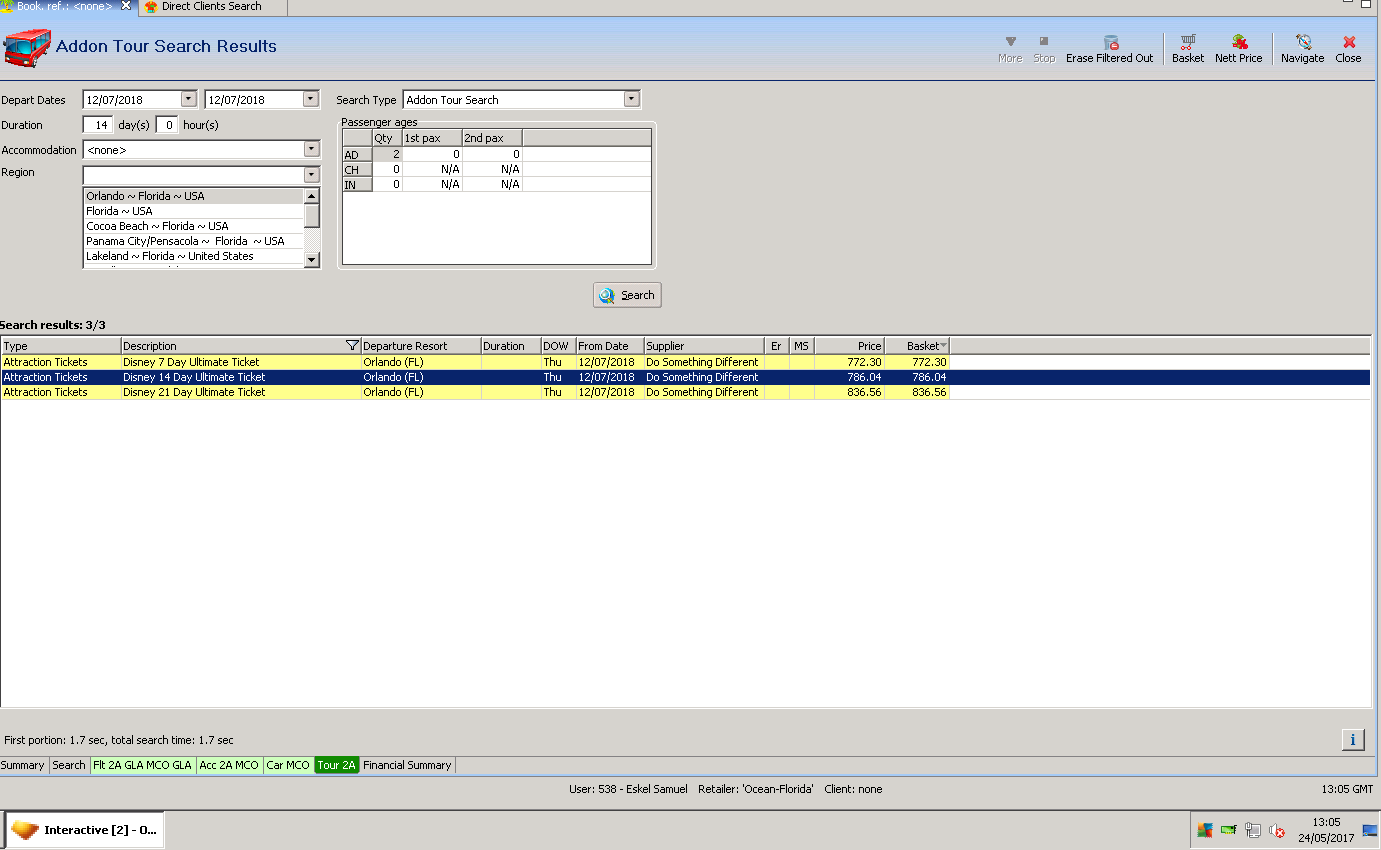This screenshot has height=850, width=1381.
Task: Click the Erase Filtered Out toolbar icon
Action: click(1110, 42)
